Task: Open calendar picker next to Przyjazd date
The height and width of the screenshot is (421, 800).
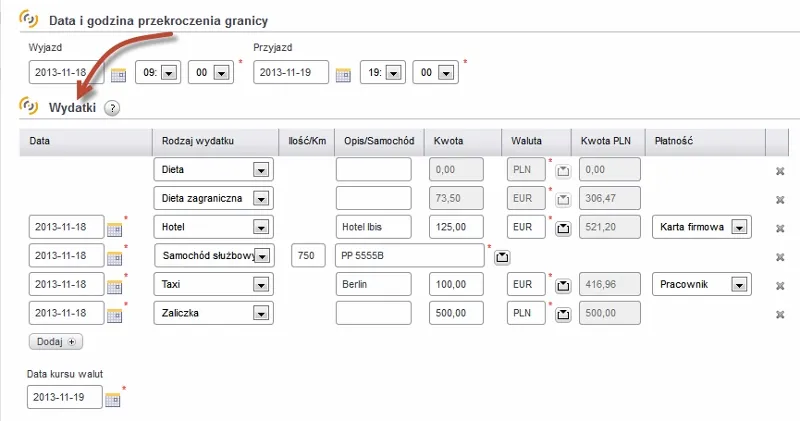Action: [x=343, y=73]
